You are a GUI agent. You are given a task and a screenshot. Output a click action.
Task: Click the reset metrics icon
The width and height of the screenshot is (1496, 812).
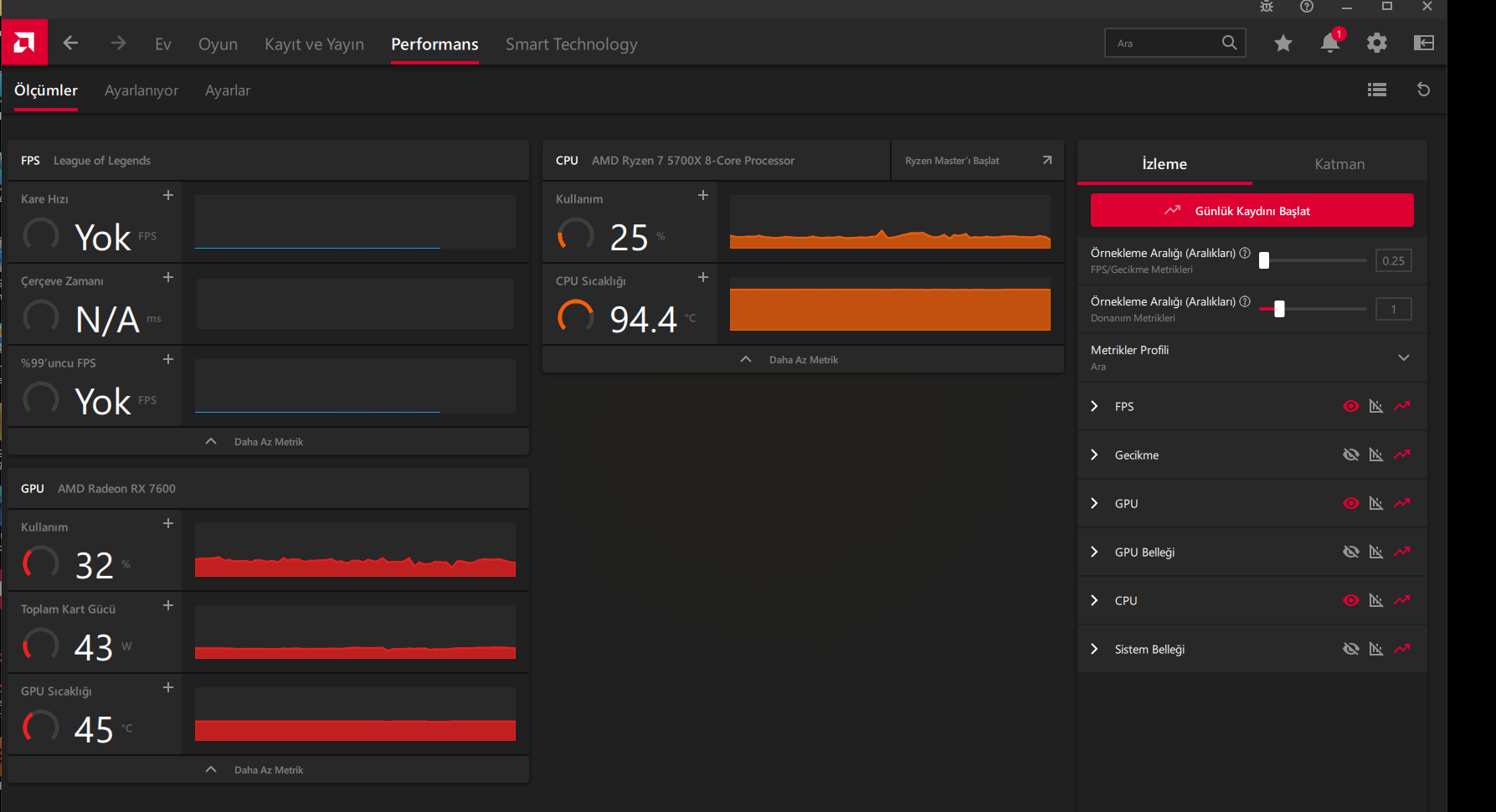point(1423,90)
